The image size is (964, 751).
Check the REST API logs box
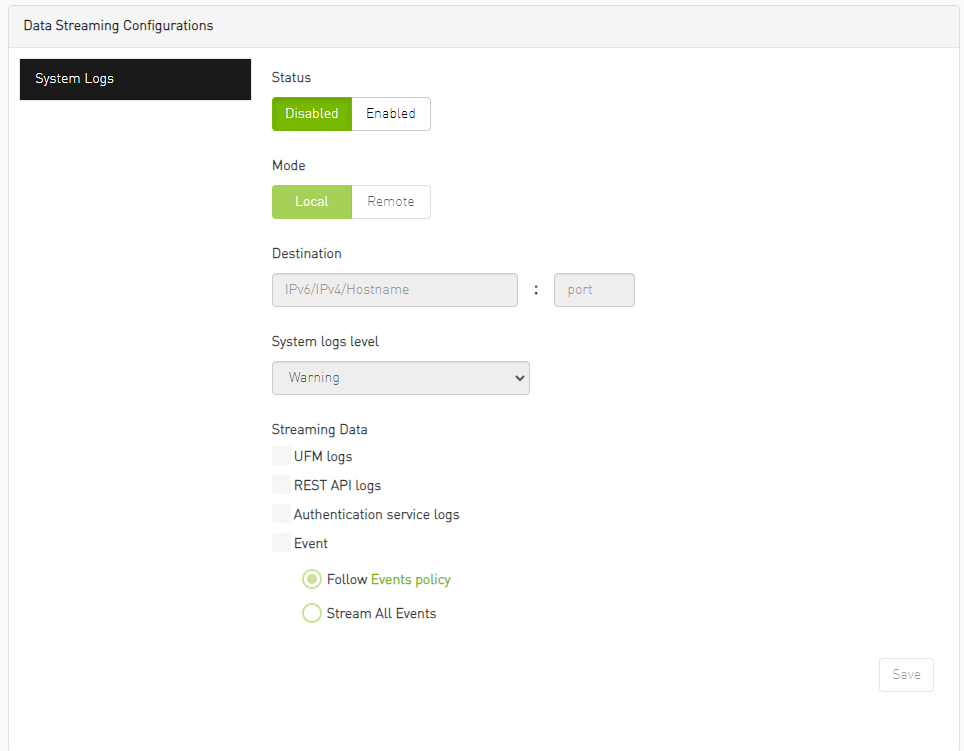click(281, 485)
